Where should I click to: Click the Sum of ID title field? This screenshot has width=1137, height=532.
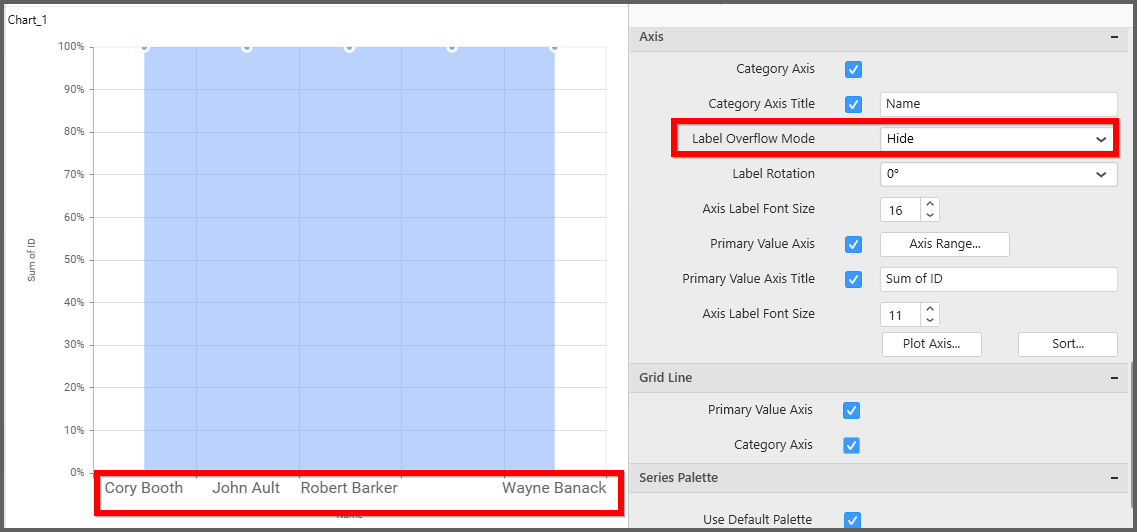[x=998, y=279]
